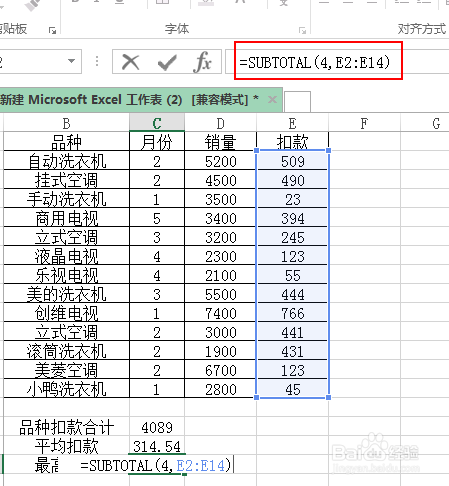Select the 滚筒洗衣机 cell
Screen dimensions: 449x486
(x=66, y=351)
